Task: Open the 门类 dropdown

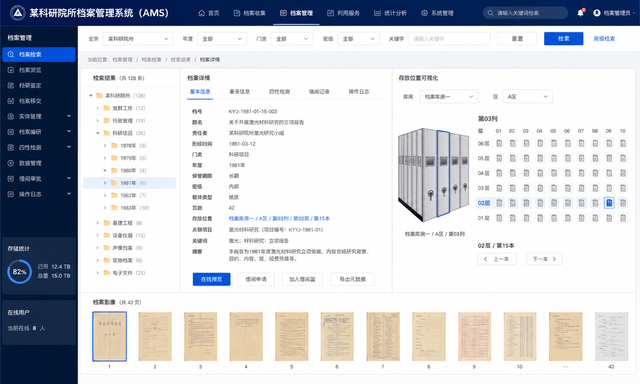Action: tap(292, 39)
